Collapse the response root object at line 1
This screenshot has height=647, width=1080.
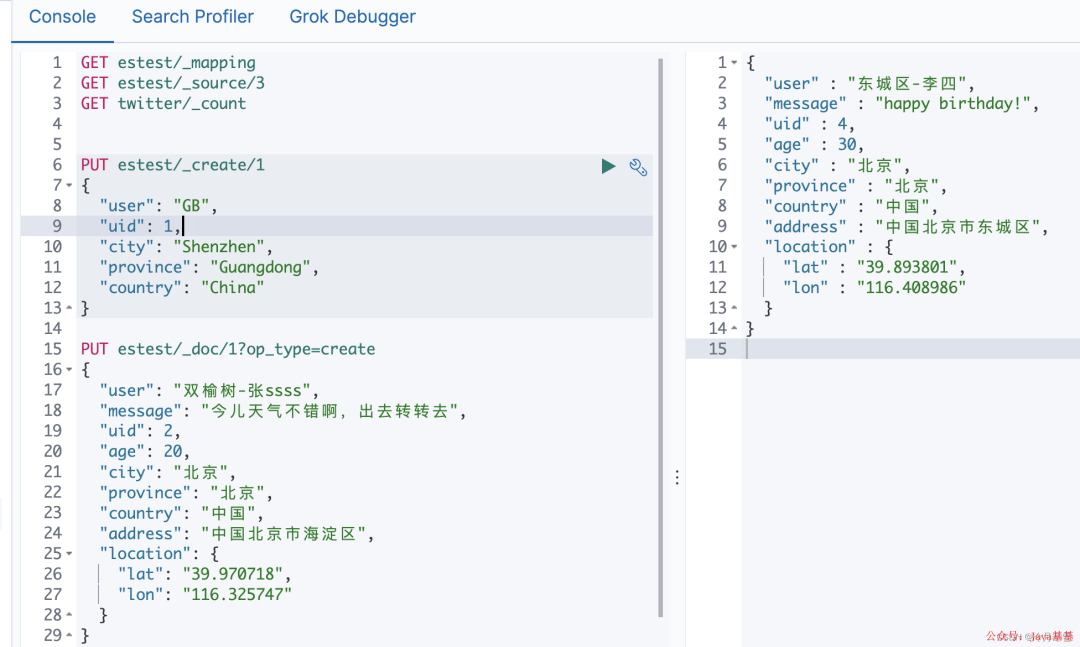[x=734, y=63]
